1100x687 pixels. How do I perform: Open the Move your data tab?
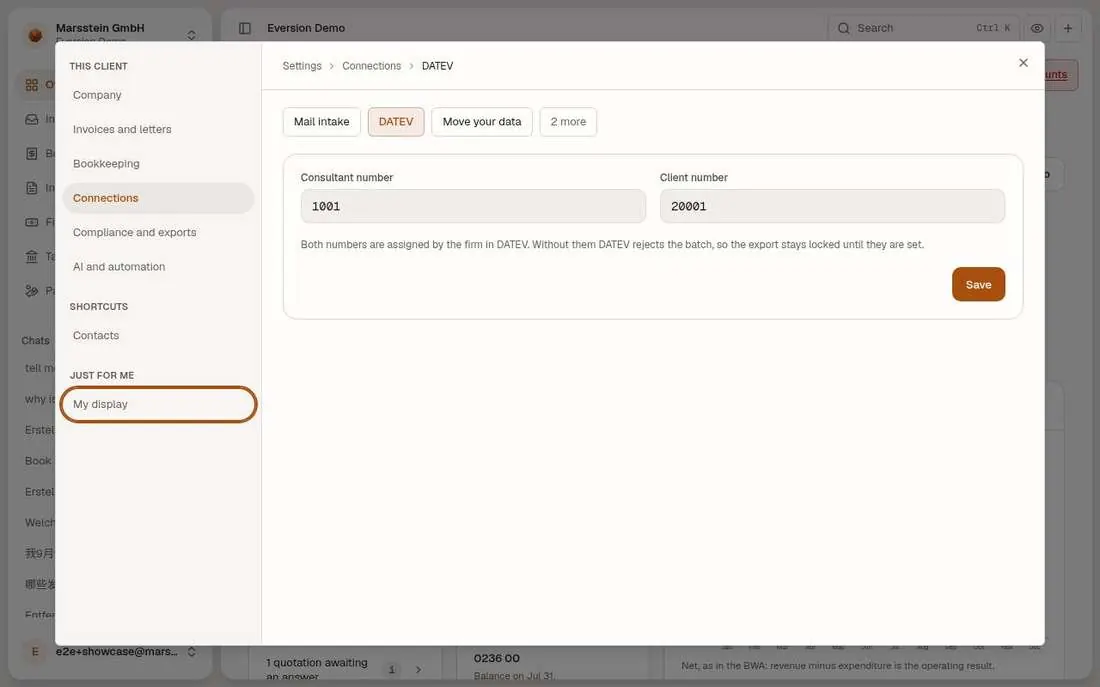click(x=482, y=122)
